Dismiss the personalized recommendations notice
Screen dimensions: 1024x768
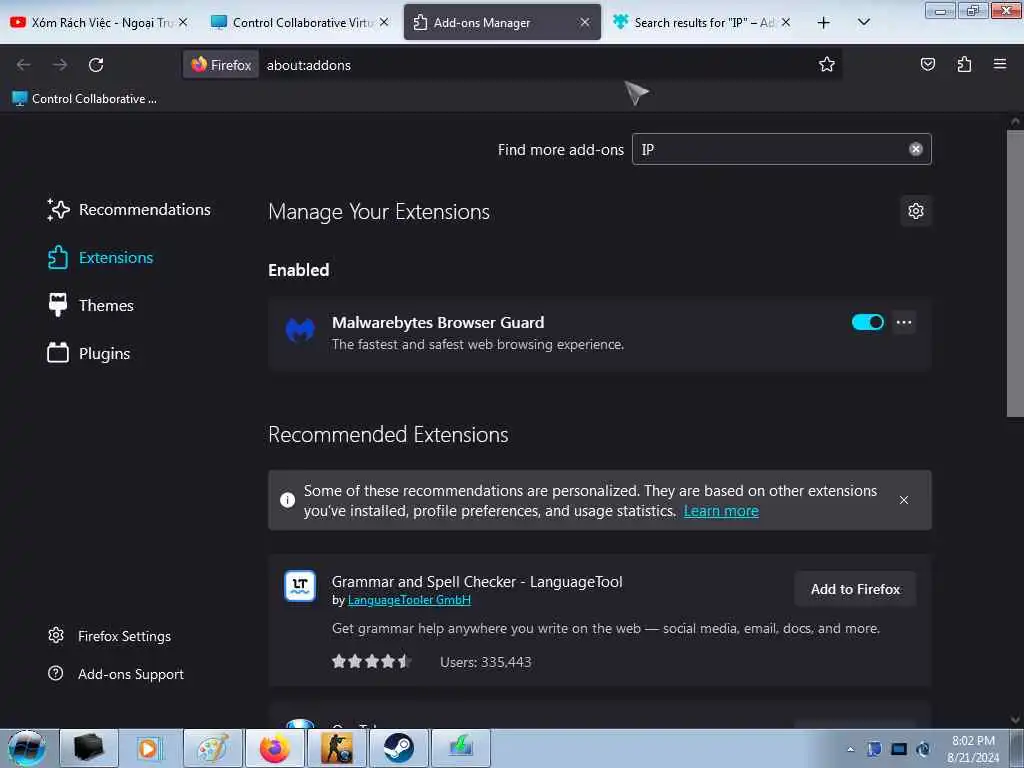pyautogui.click(x=904, y=500)
